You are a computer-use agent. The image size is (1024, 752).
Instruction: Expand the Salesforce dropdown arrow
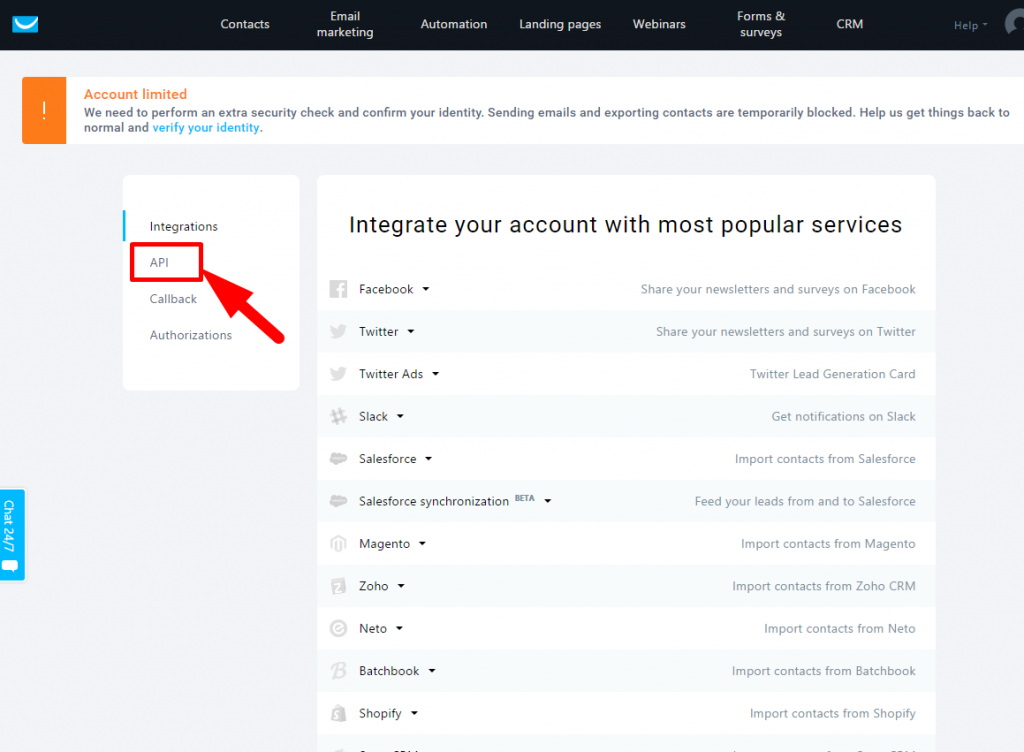point(428,459)
